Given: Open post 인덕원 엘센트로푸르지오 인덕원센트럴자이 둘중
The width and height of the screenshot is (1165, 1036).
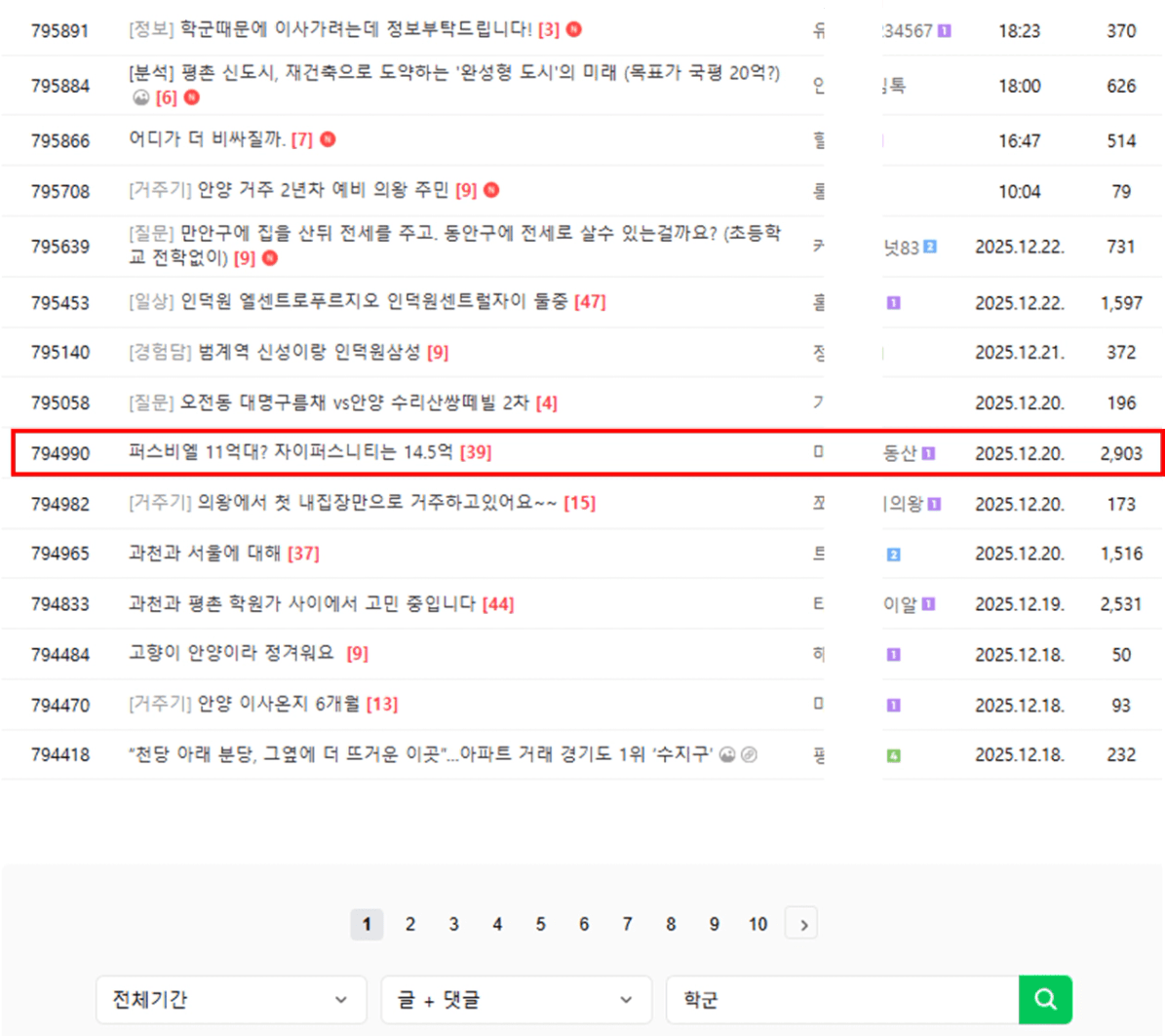Looking at the screenshot, I should 374,301.
